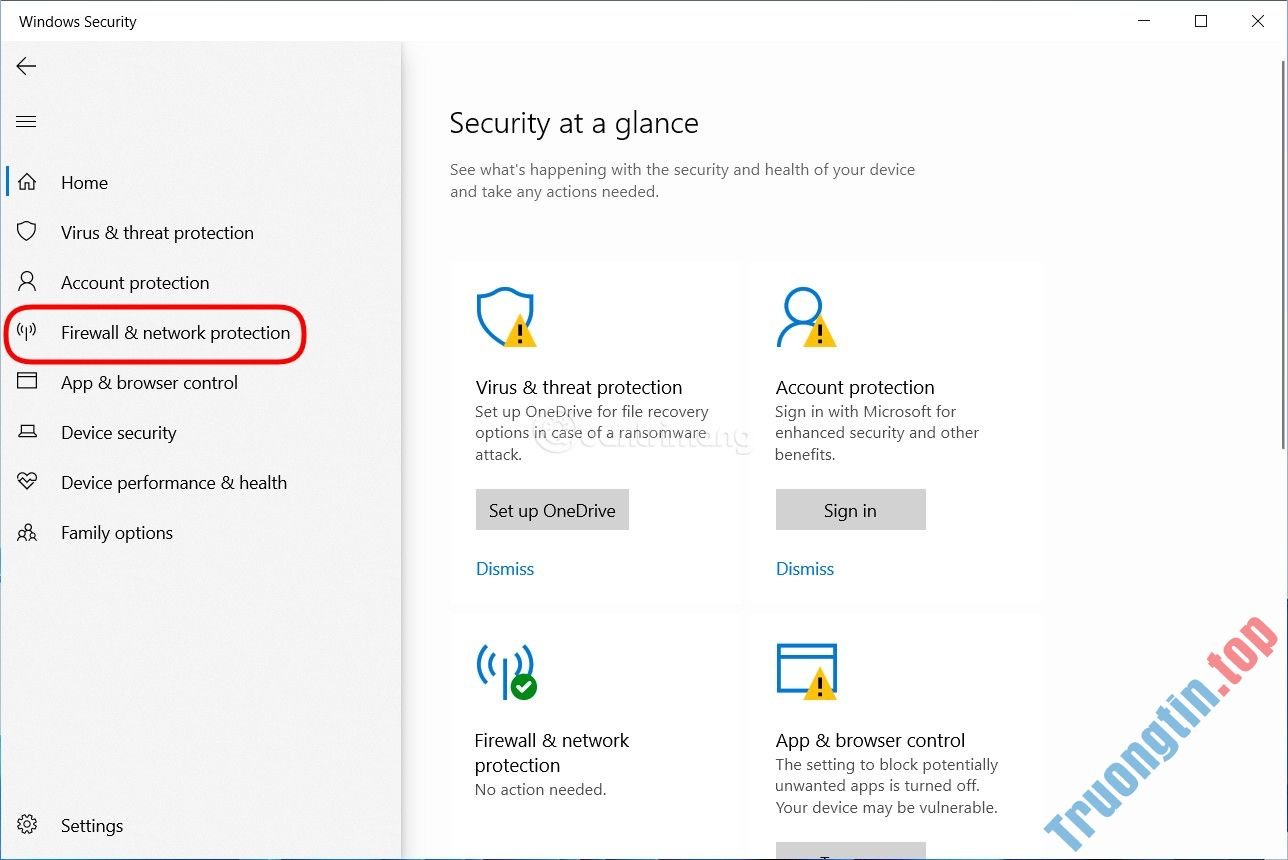Image resolution: width=1288 pixels, height=860 pixels.
Task: Click the Firewall network icon with green checkmark
Action: pos(506,670)
